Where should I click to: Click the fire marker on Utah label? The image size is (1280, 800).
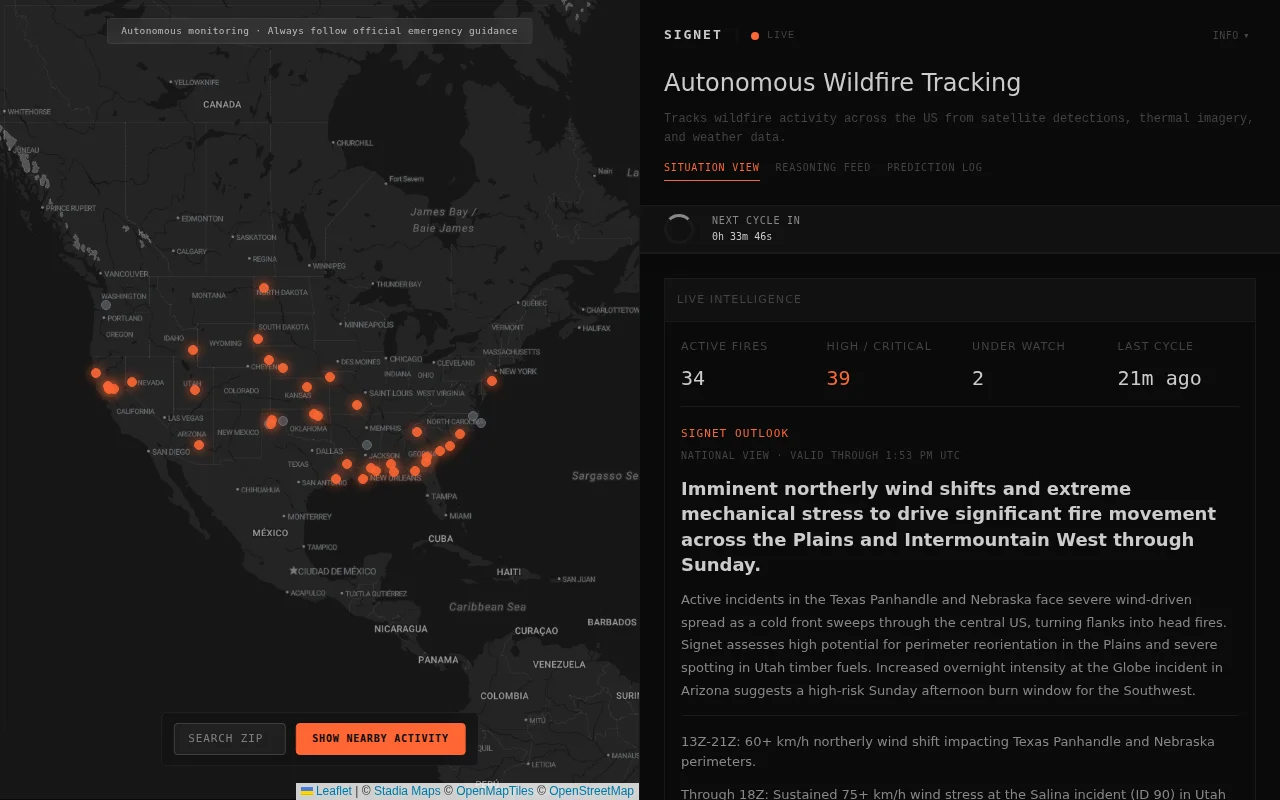[x=195, y=390]
